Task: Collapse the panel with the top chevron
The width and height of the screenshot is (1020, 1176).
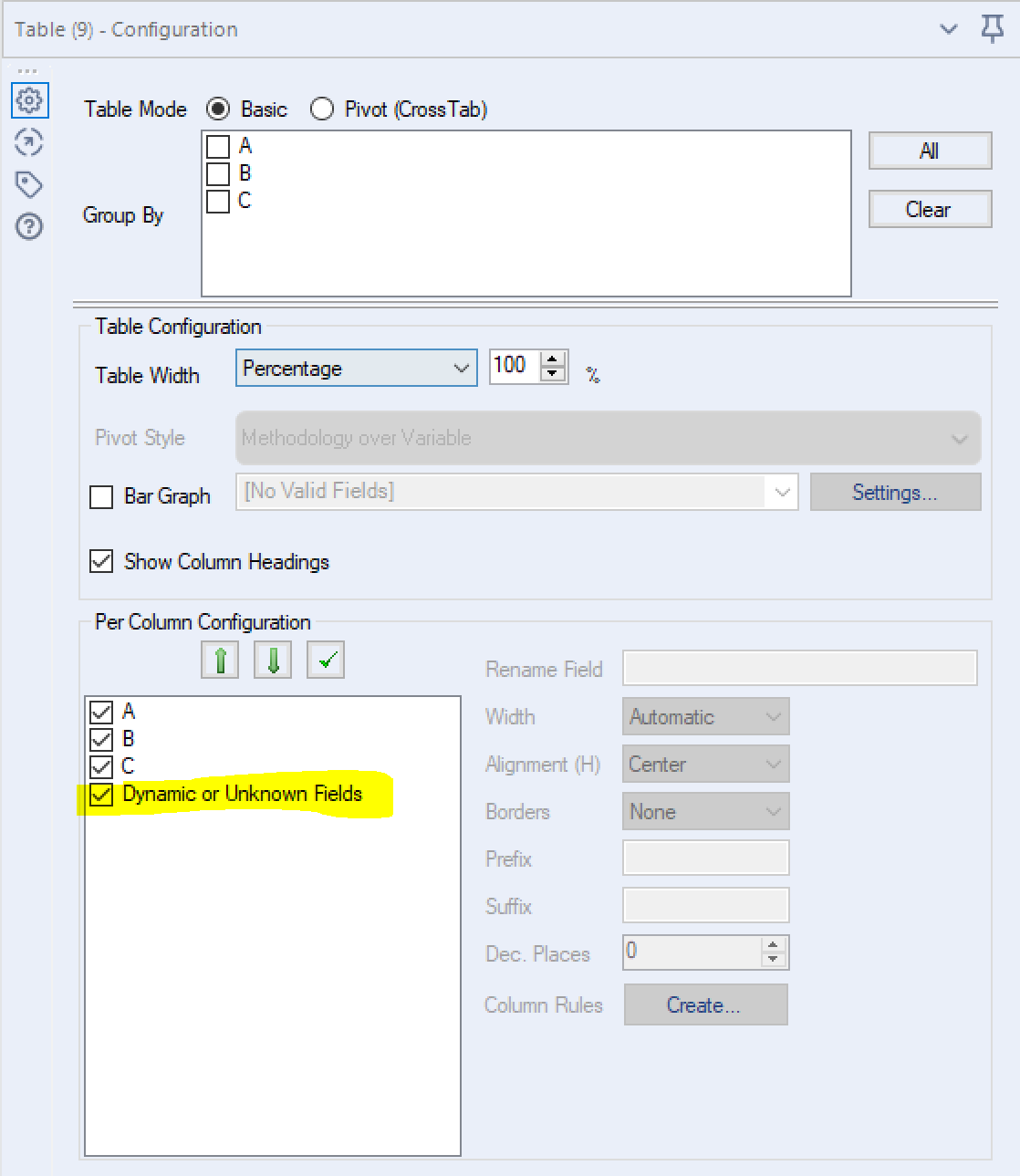Action: pyautogui.click(x=947, y=28)
